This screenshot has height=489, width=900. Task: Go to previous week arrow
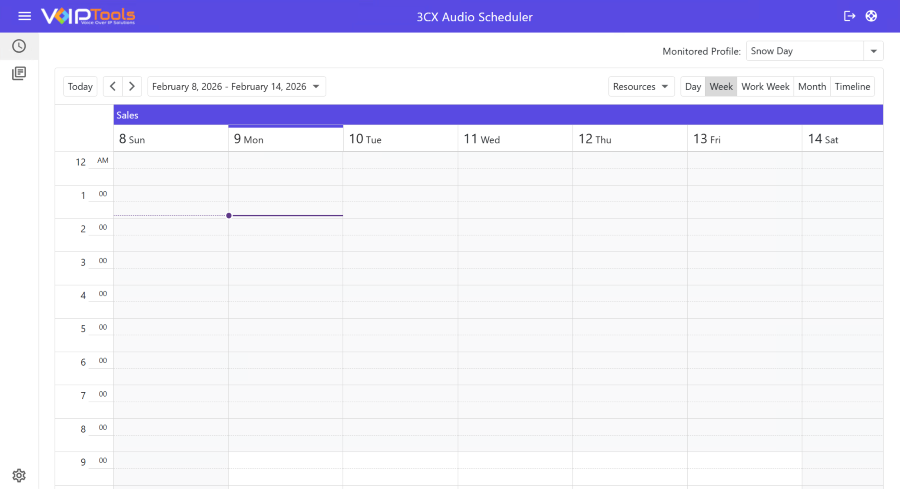click(113, 87)
